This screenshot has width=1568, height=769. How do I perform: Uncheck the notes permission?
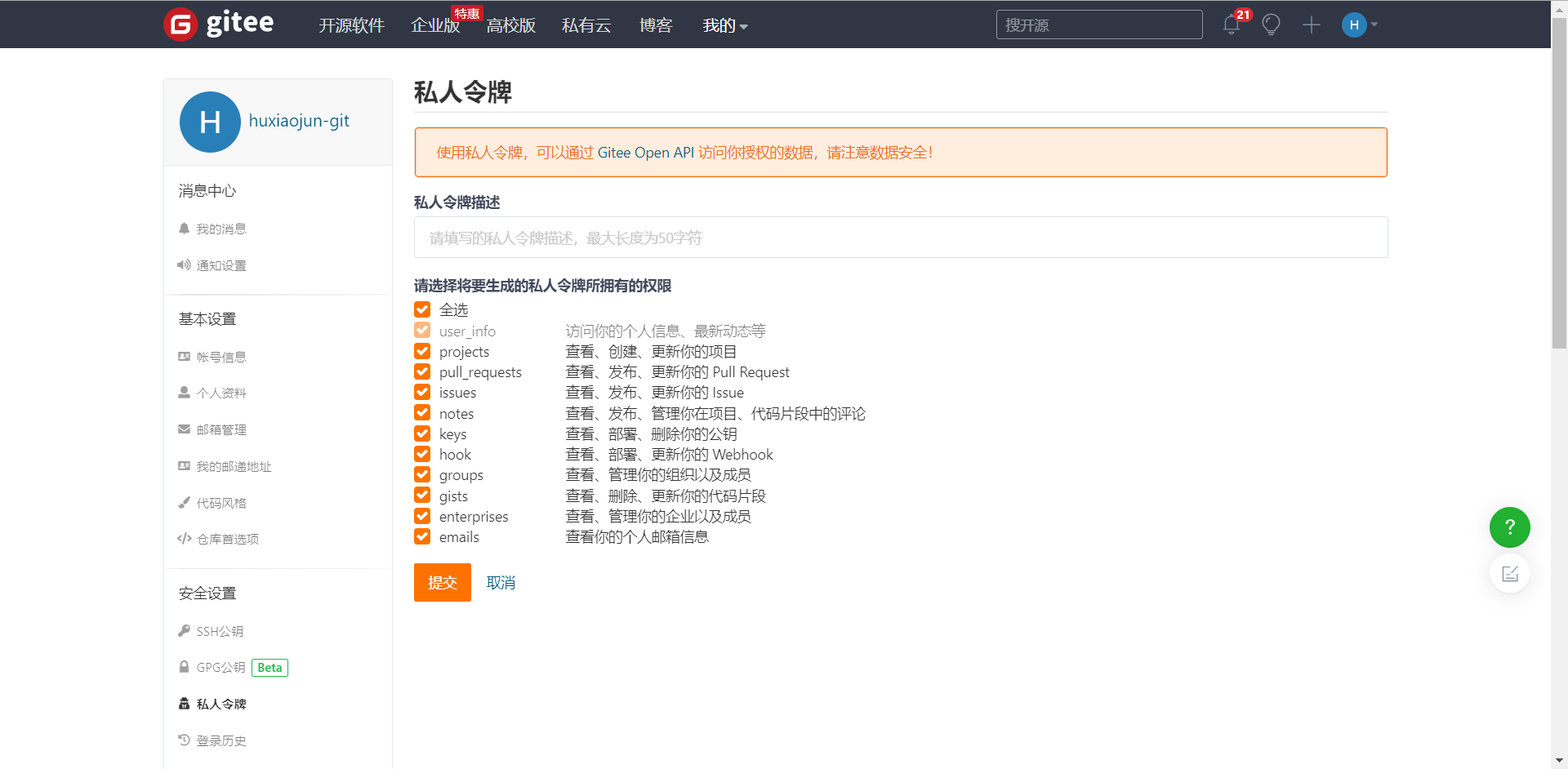click(x=422, y=413)
